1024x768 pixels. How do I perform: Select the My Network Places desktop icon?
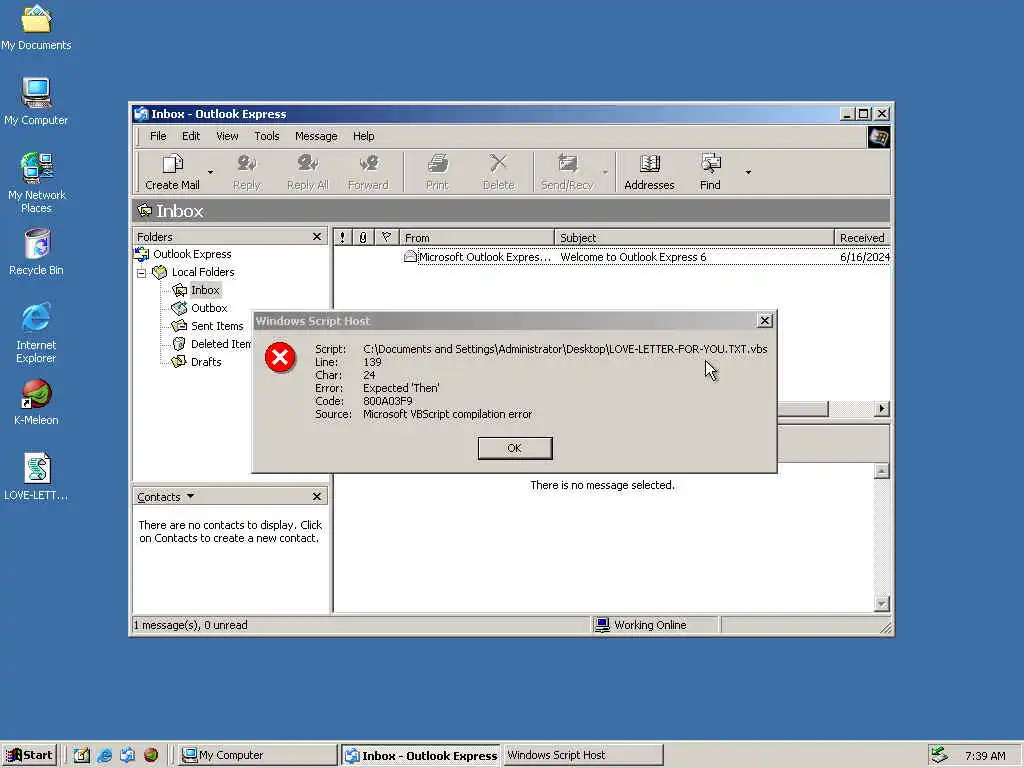coord(36,183)
